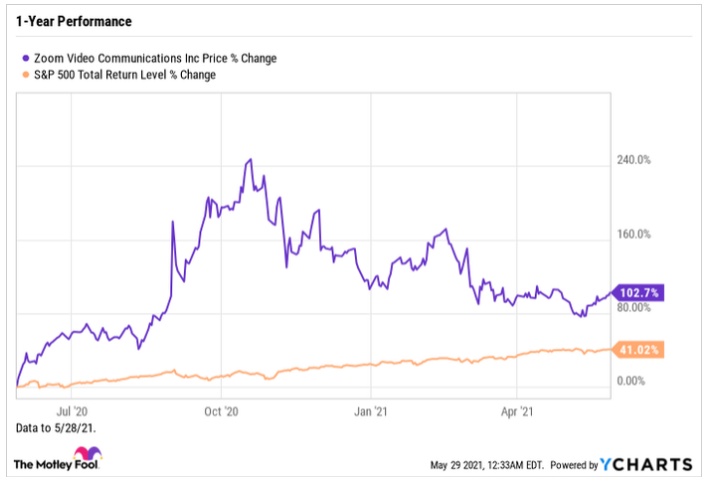This screenshot has height=481, width=708.
Task: Click the 240.0% y-axis label
Action: [x=631, y=160]
